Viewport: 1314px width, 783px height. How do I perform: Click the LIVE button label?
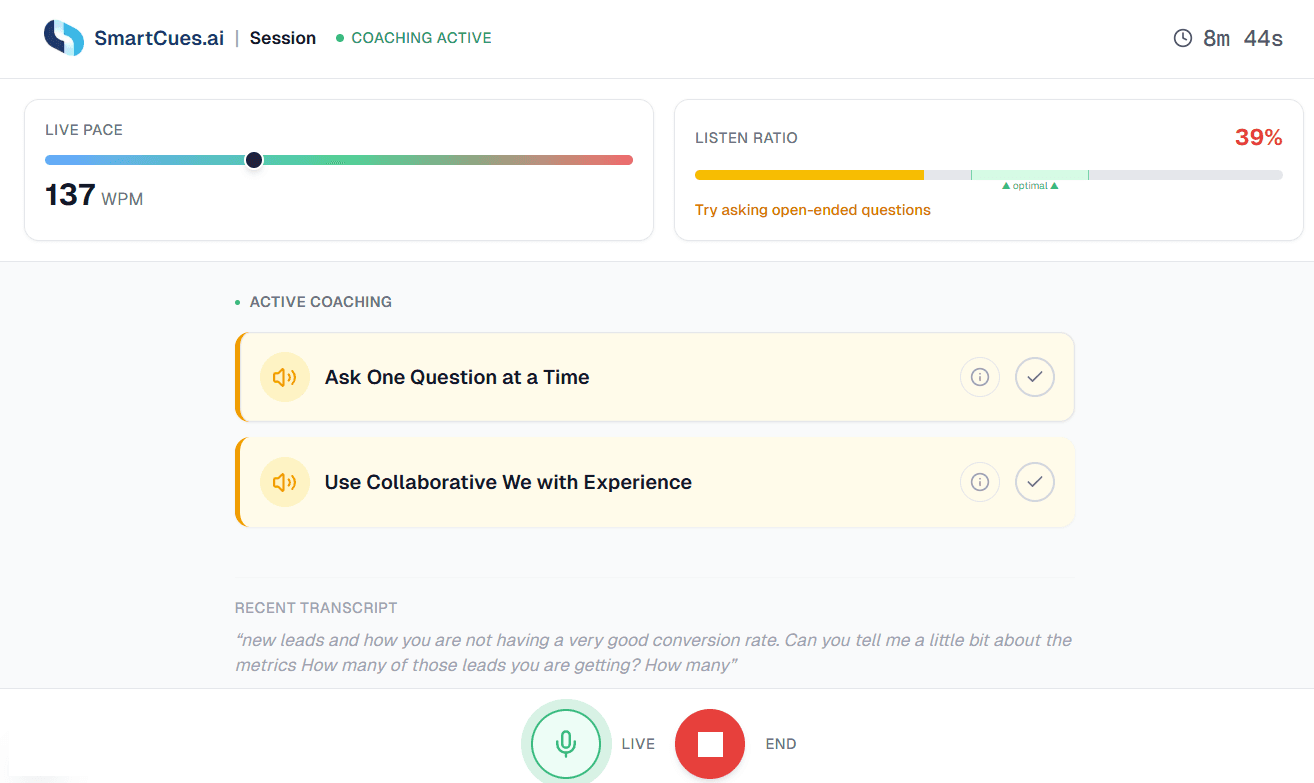tap(639, 743)
